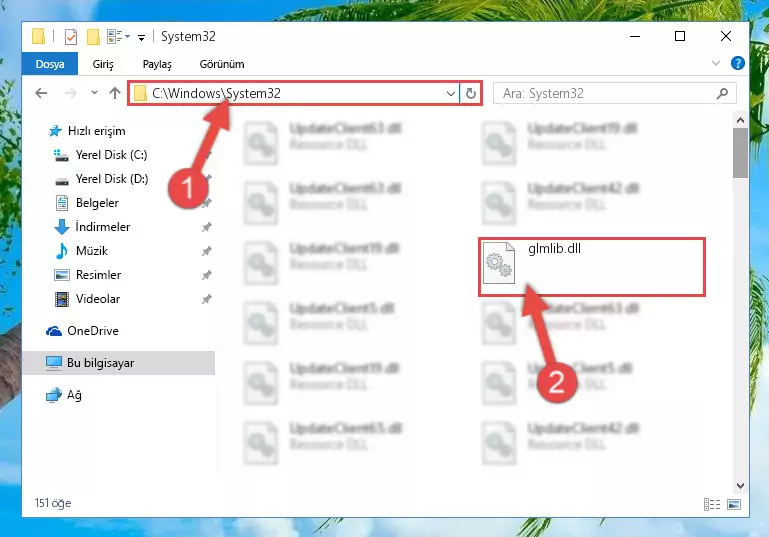Screen dimensions: 769x537
Task: Click the New Folder icon in quick access toolbar
Action: point(93,37)
